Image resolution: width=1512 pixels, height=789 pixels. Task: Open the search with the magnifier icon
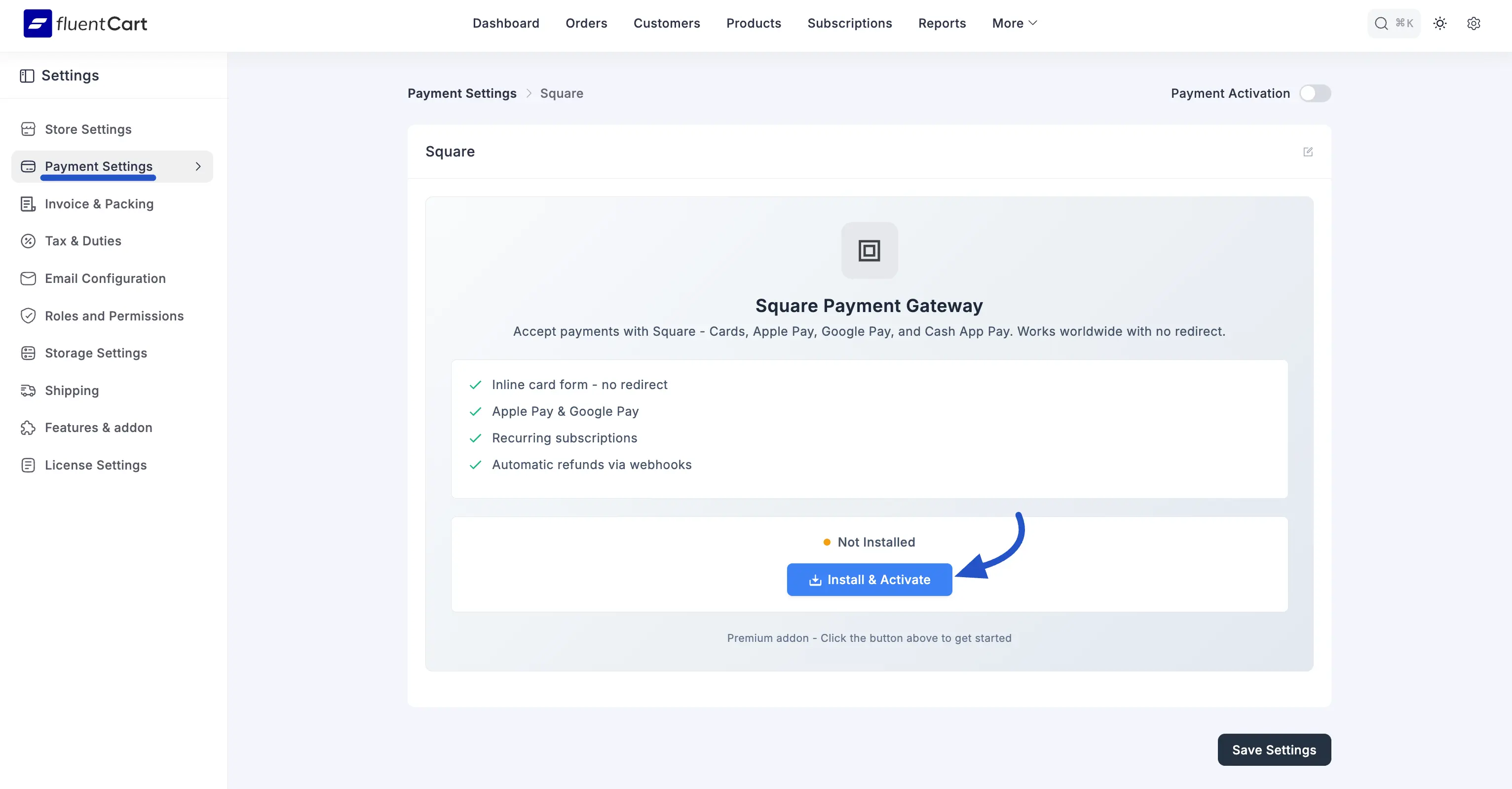[x=1381, y=24]
